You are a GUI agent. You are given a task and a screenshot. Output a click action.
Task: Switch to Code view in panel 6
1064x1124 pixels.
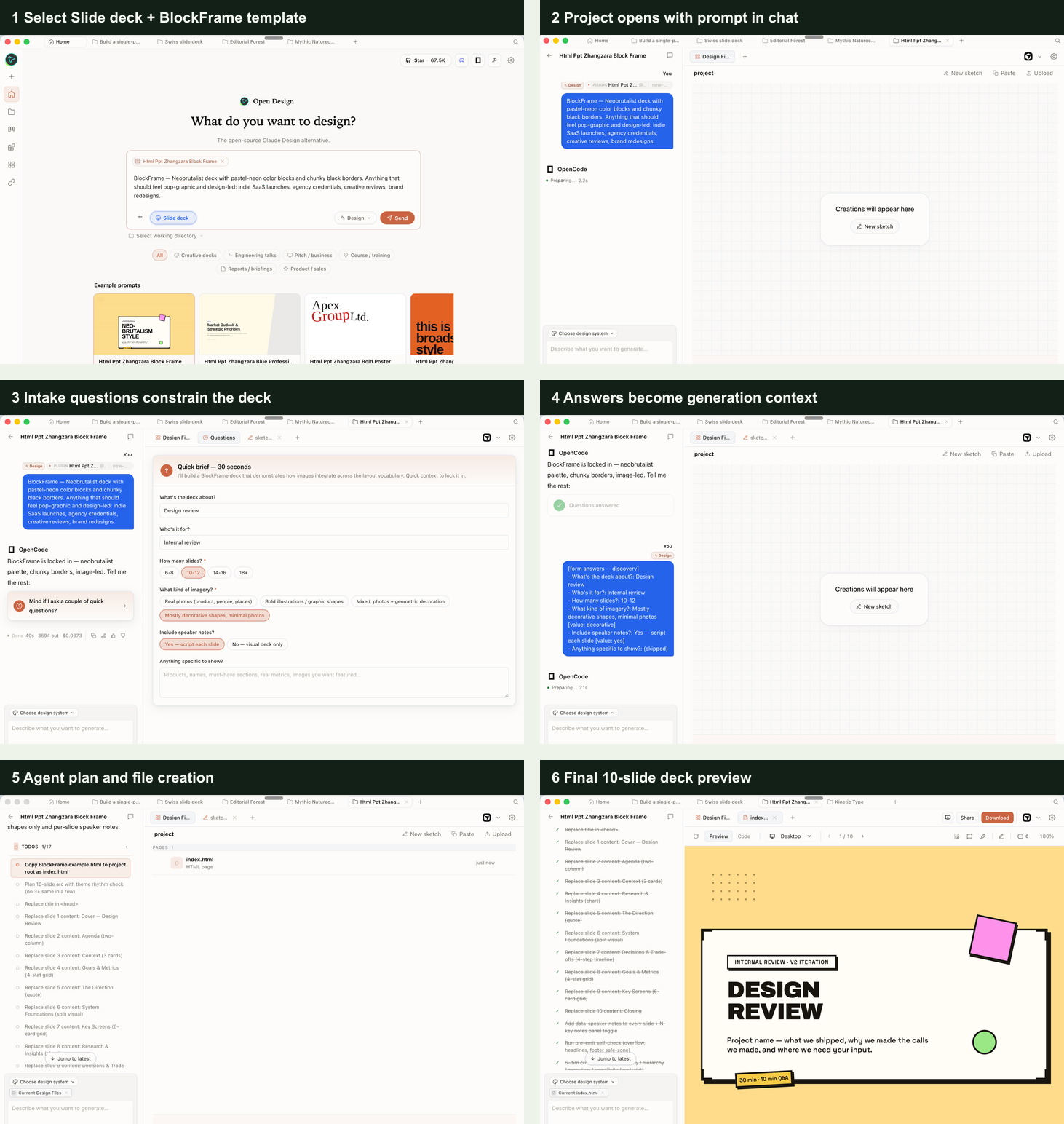744,836
